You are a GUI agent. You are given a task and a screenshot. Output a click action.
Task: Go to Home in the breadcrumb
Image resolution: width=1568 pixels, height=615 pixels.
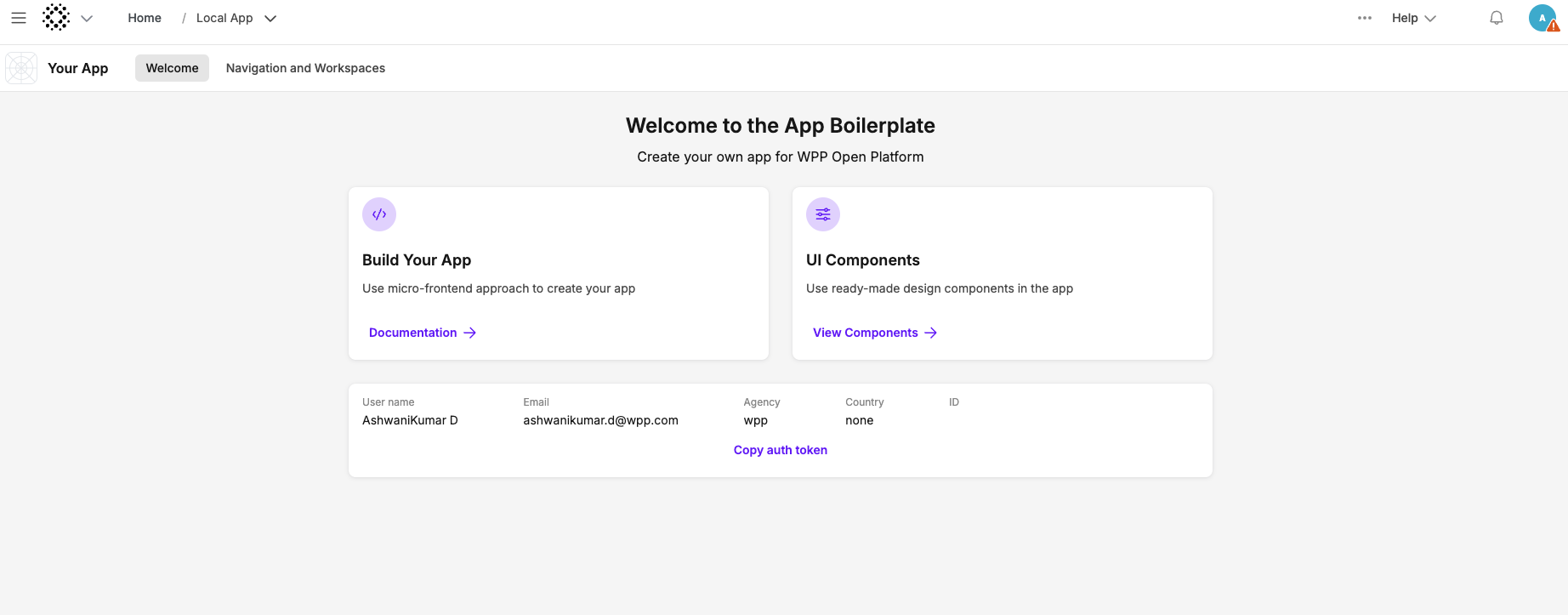pyautogui.click(x=145, y=18)
